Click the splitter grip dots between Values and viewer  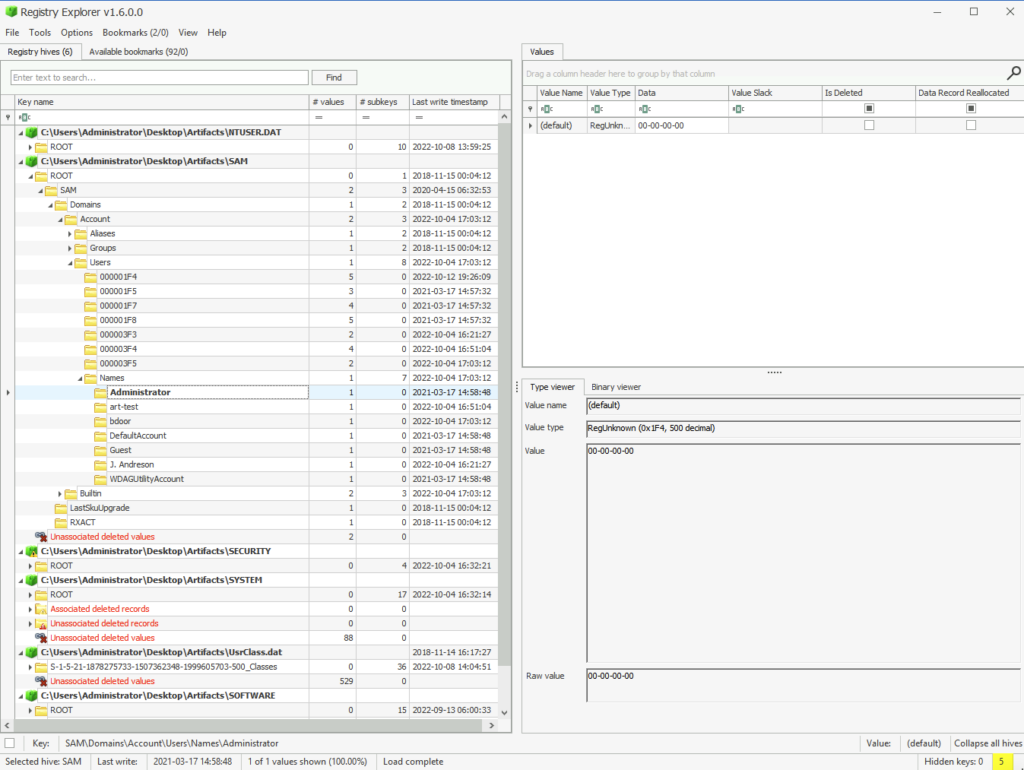tap(775, 372)
